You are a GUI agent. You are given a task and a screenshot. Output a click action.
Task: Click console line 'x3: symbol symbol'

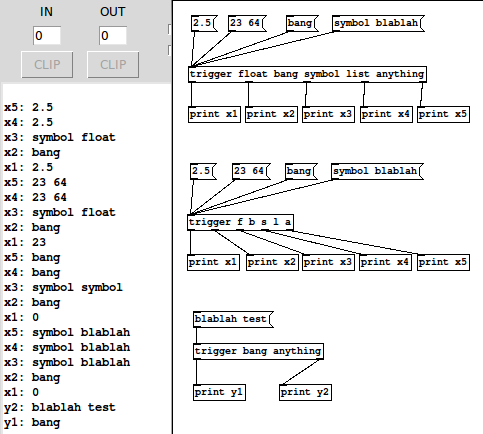(63, 287)
